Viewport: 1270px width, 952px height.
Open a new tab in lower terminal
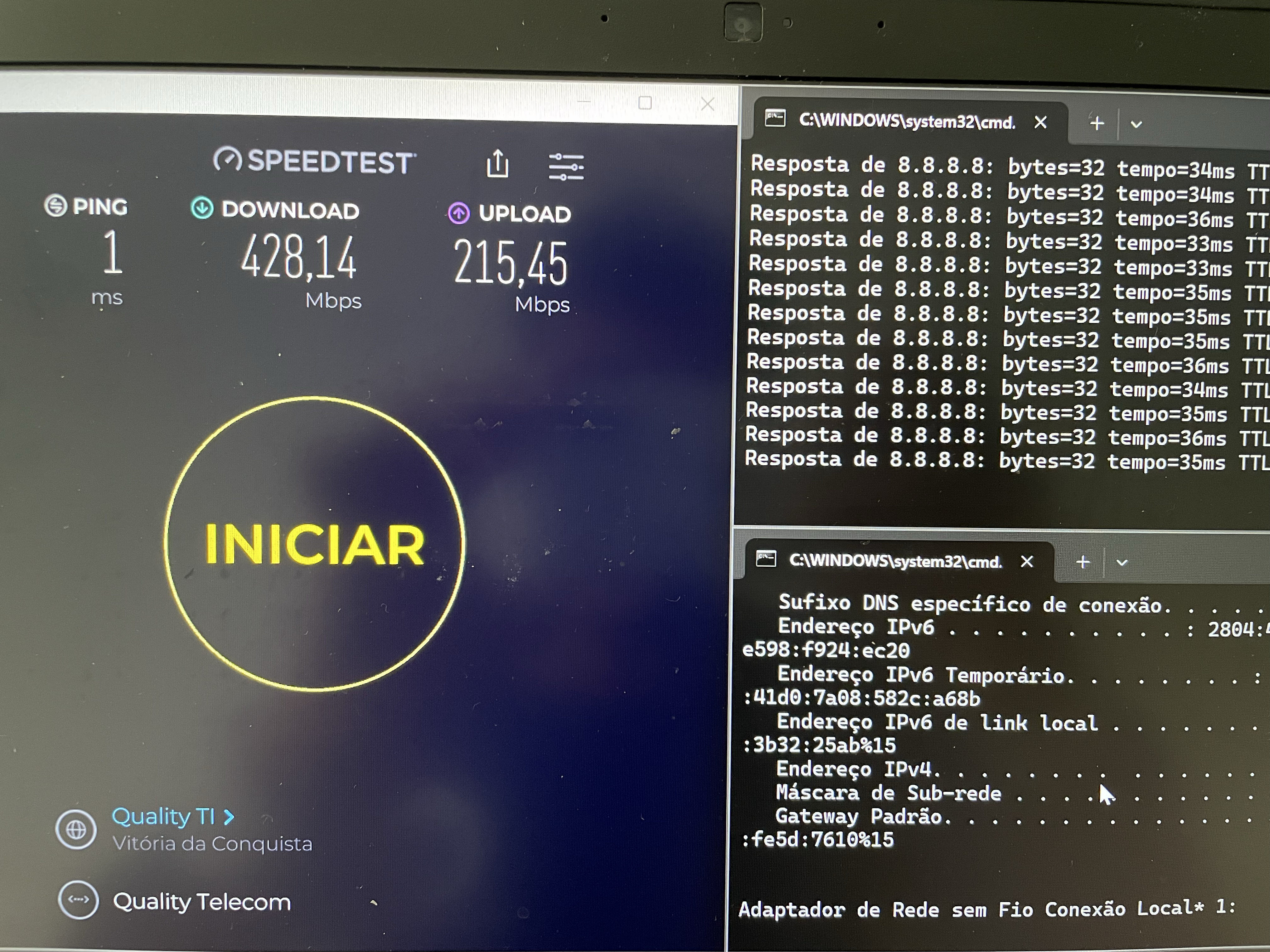(x=1083, y=562)
